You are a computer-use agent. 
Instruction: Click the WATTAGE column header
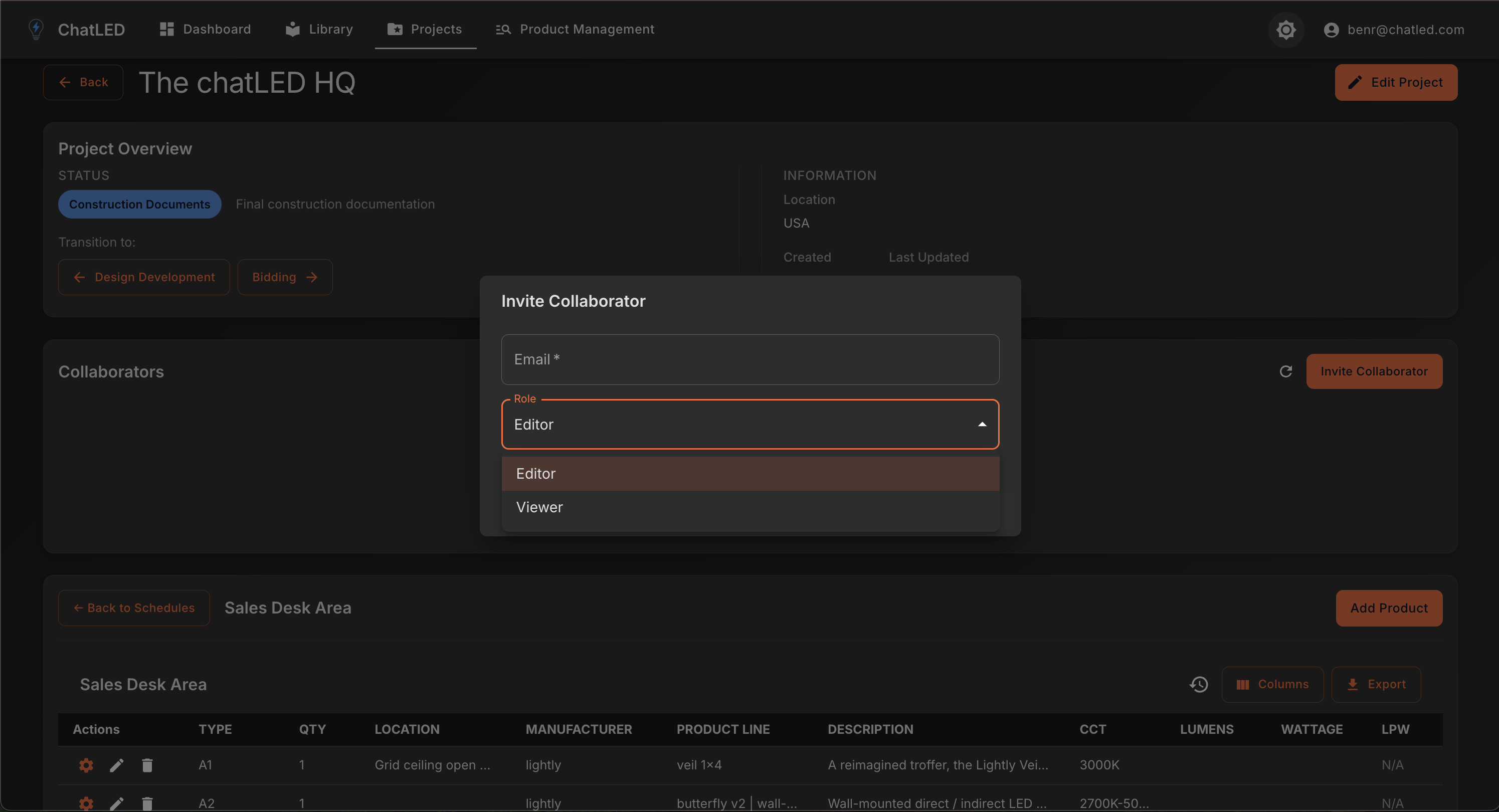1311,729
